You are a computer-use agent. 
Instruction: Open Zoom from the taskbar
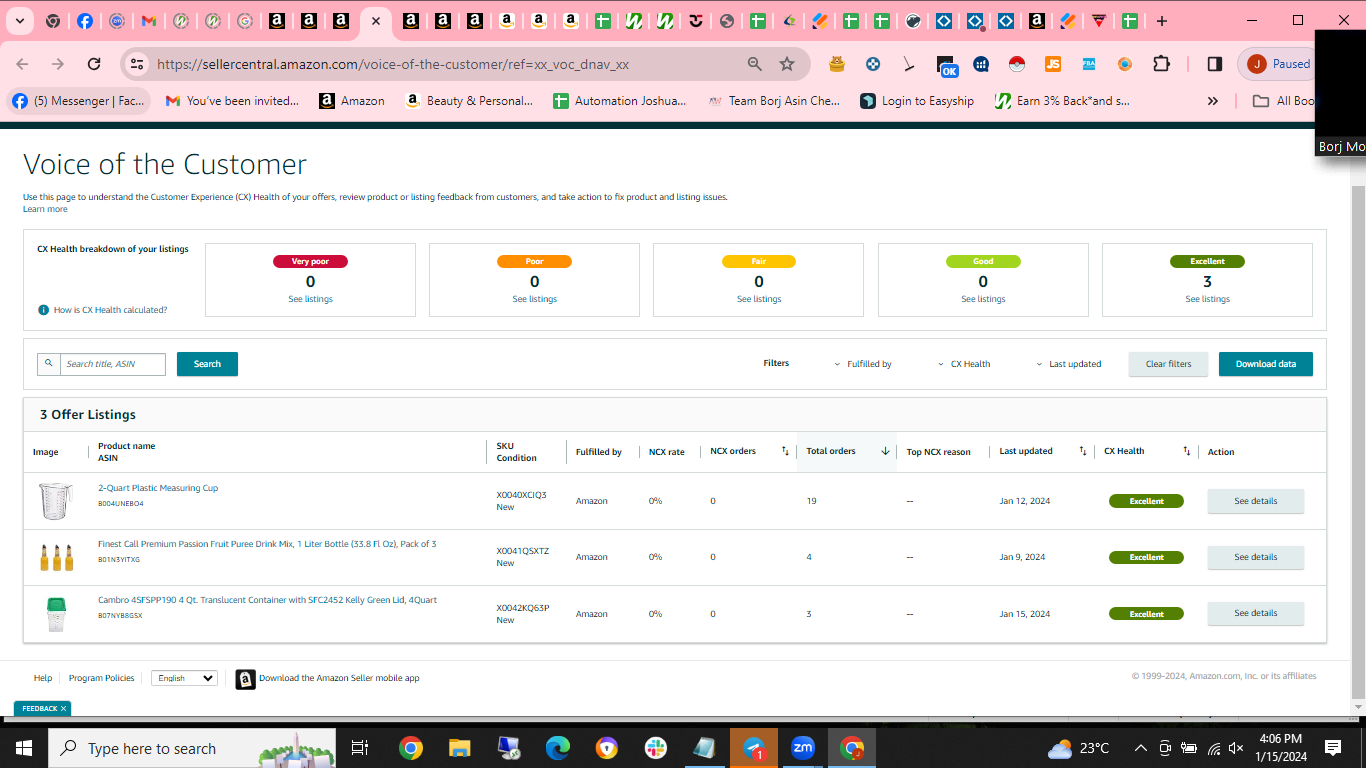802,748
